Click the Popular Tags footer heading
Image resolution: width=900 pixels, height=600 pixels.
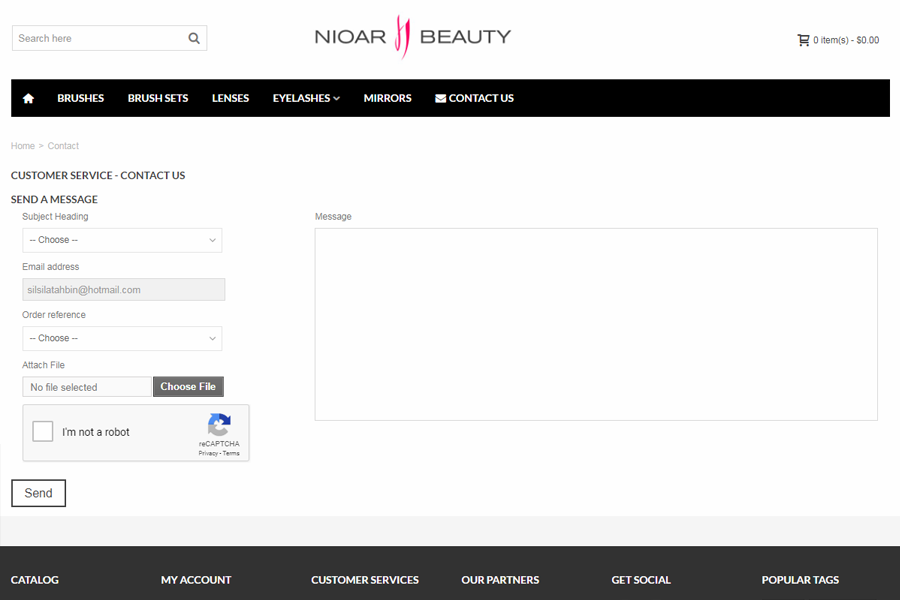tap(800, 580)
